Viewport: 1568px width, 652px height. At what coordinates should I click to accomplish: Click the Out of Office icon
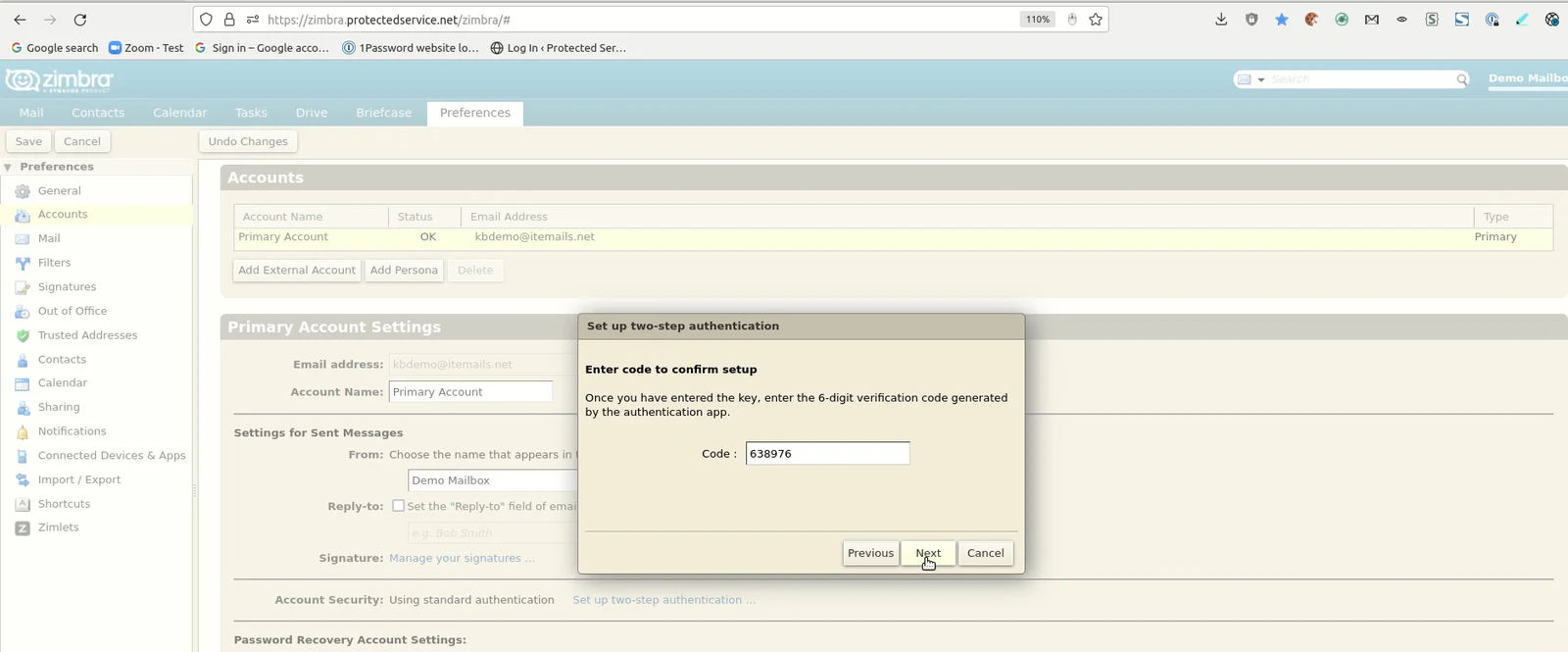pos(23,311)
